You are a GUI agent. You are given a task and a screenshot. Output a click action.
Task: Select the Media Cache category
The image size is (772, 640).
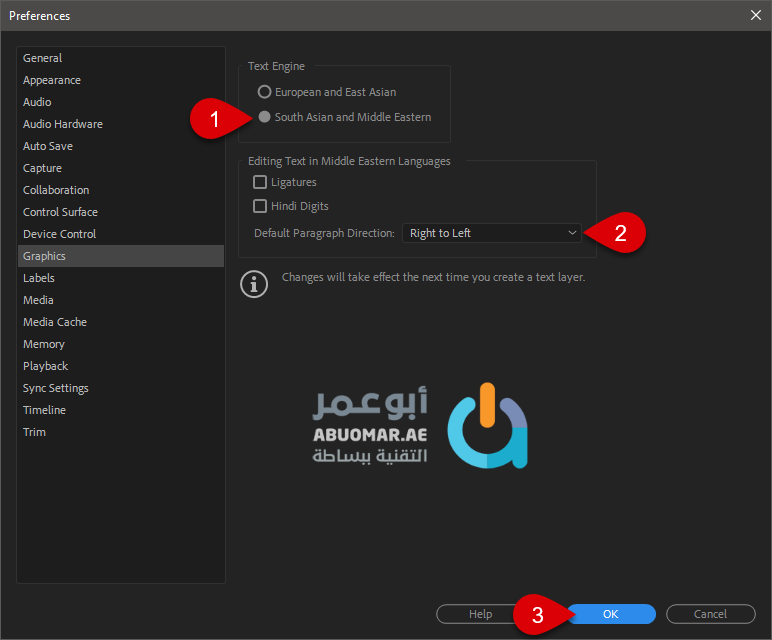click(55, 322)
